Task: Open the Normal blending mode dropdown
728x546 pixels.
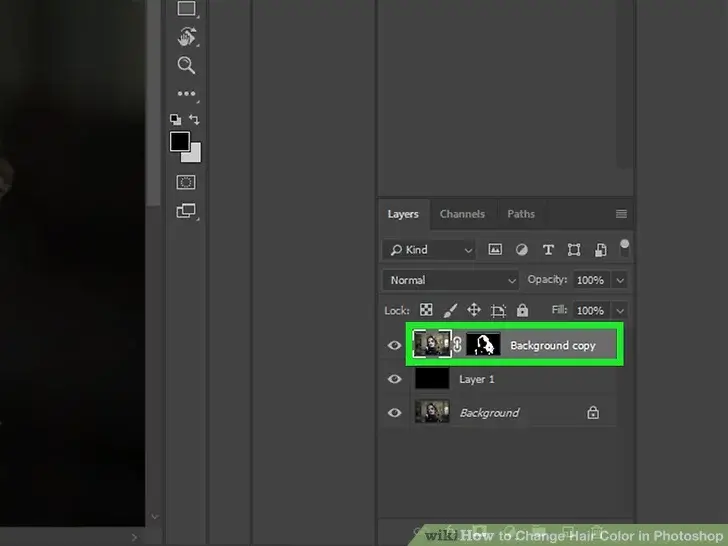Action: [x=453, y=281]
